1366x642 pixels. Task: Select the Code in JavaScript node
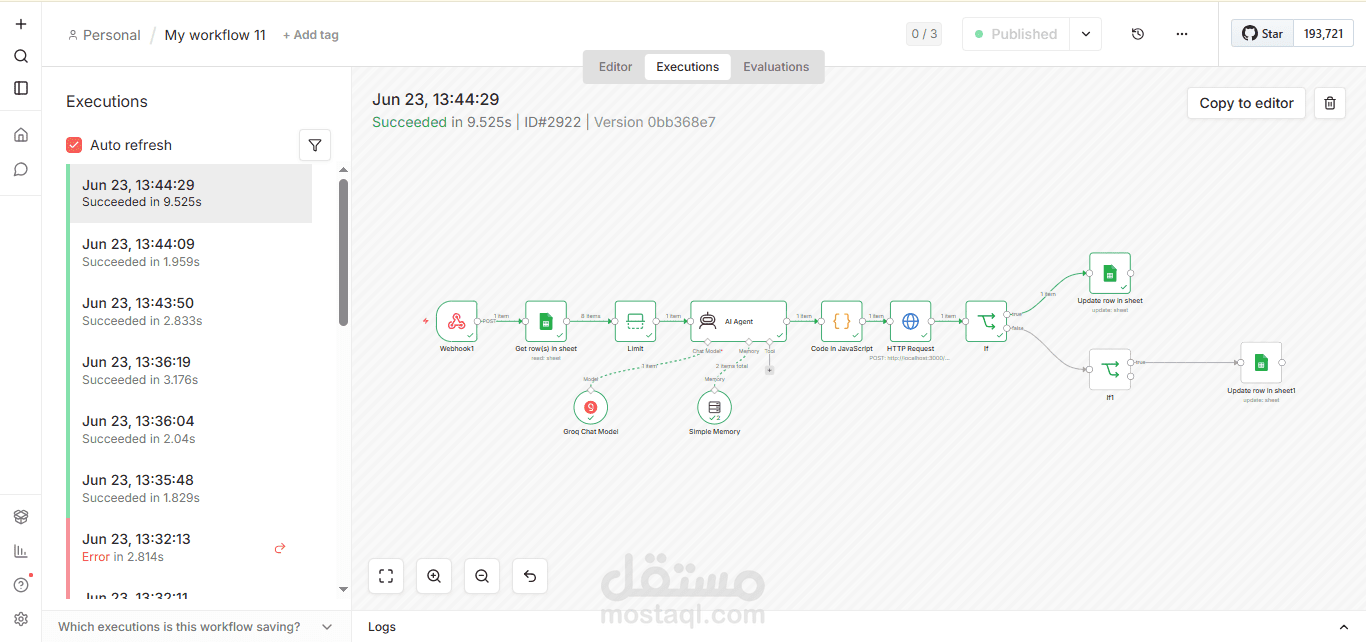(842, 321)
